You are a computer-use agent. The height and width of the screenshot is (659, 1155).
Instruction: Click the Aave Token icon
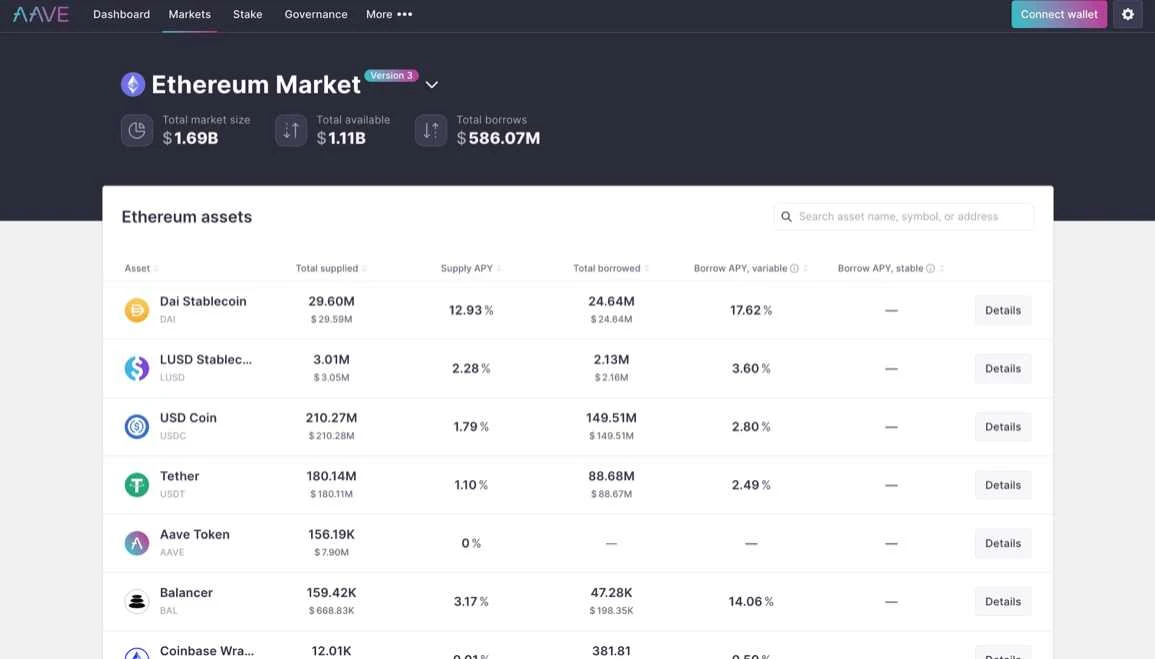pos(137,543)
